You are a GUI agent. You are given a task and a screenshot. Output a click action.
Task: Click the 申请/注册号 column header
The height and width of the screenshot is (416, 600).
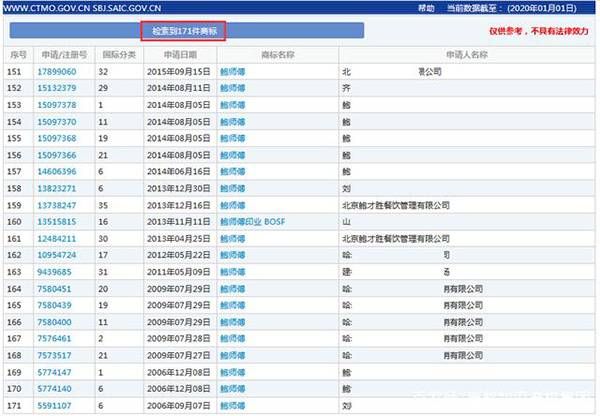tap(62, 55)
